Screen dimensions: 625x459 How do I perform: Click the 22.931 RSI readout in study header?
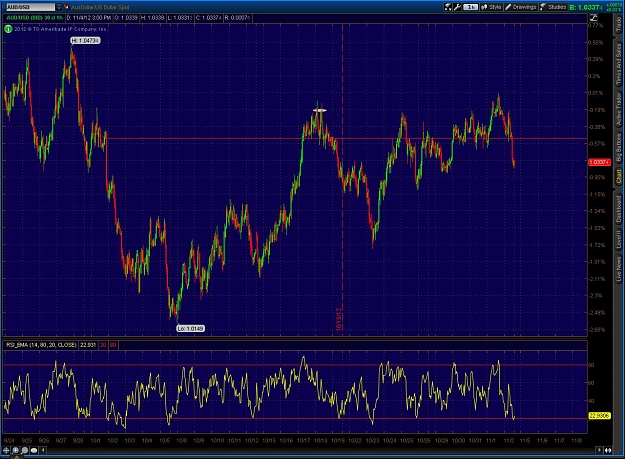pos(88,345)
